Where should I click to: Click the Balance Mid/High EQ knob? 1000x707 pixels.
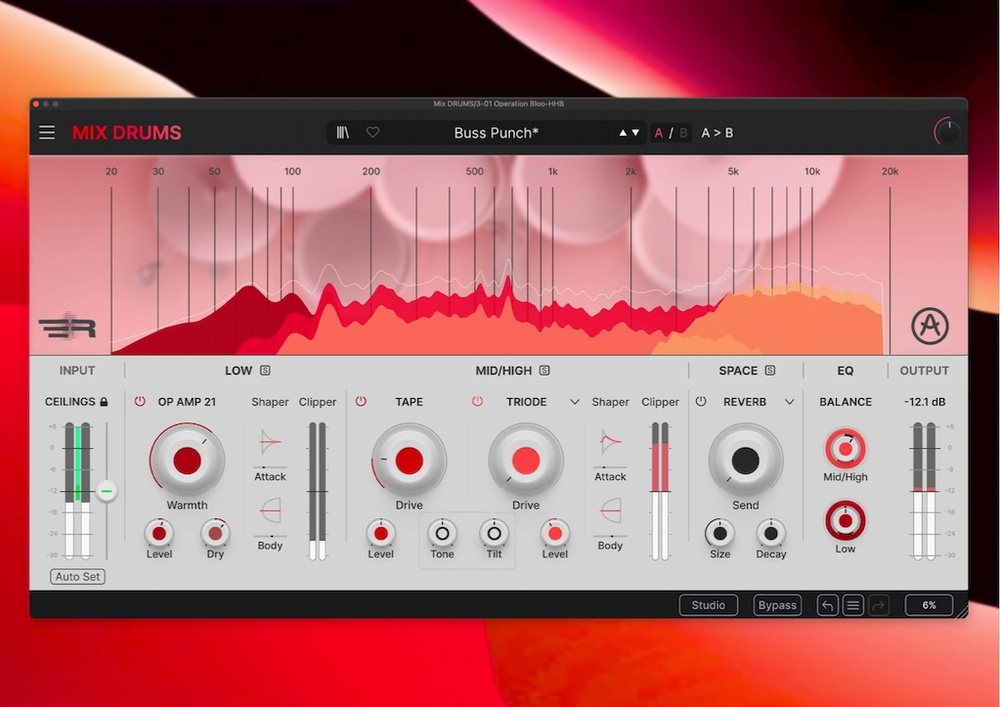(x=845, y=449)
